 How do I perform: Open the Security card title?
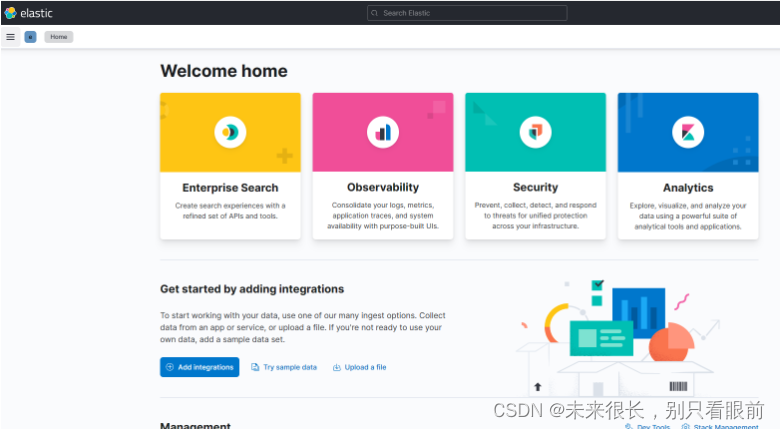[x=536, y=187]
